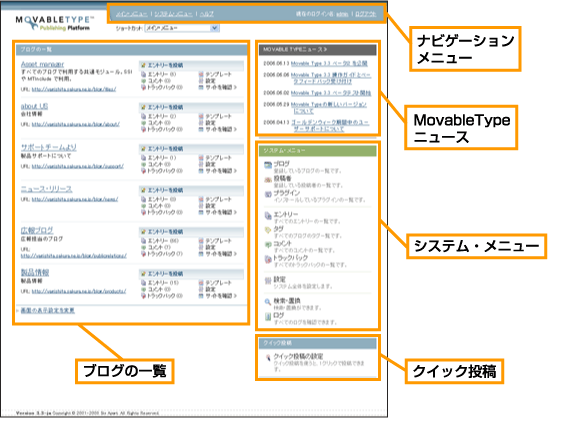This screenshot has width=574, height=444.
Task: Open the 2006.06.06 Movable Type news link
Action: click(331, 78)
